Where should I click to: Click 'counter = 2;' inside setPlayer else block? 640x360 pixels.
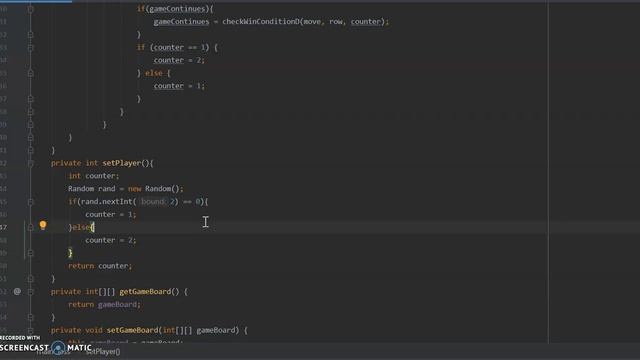(x=111, y=240)
